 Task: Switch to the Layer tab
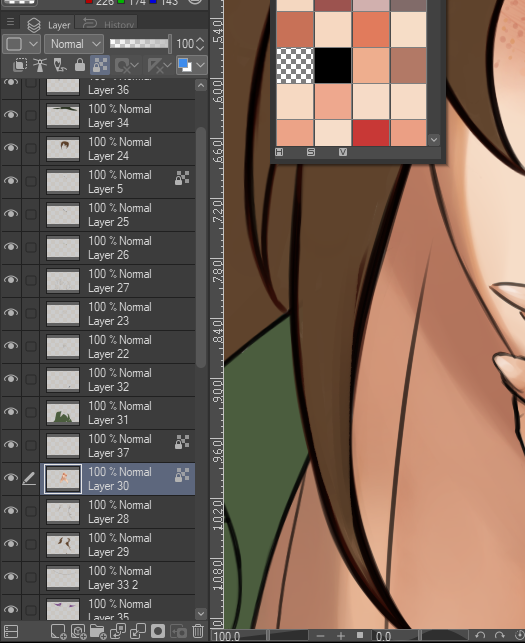pyautogui.click(x=48, y=25)
